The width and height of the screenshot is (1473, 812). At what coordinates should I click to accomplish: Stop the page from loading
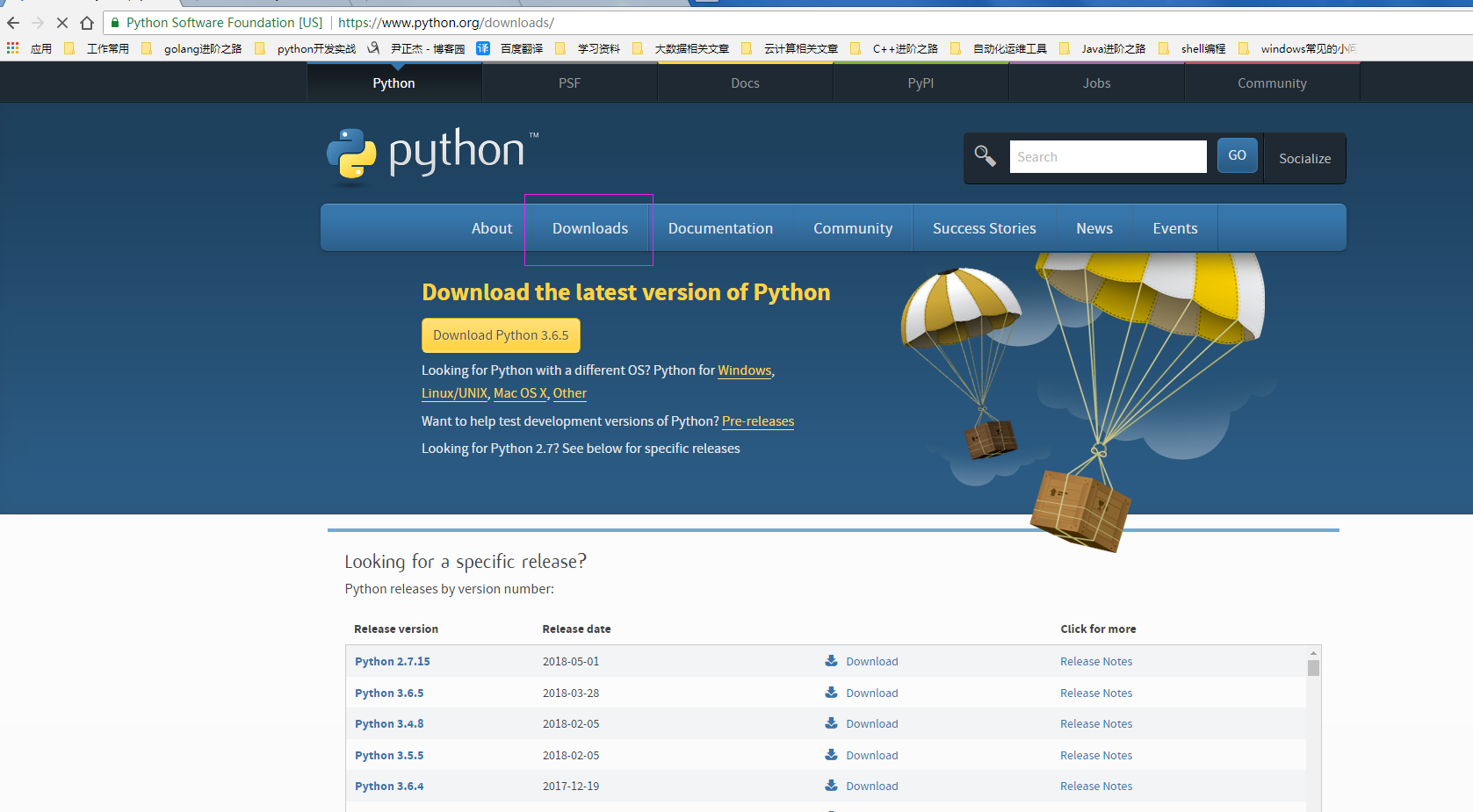tap(62, 23)
